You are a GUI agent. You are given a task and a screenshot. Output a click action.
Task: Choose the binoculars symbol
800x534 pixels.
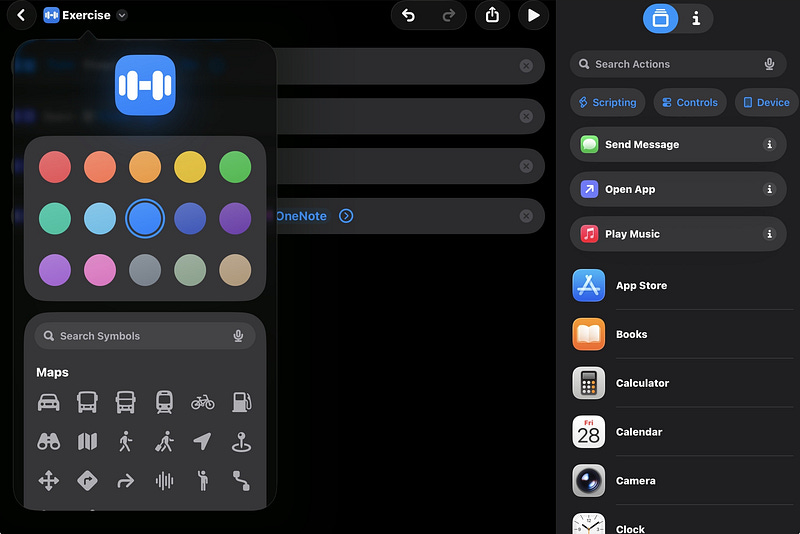(x=48, y=441)
